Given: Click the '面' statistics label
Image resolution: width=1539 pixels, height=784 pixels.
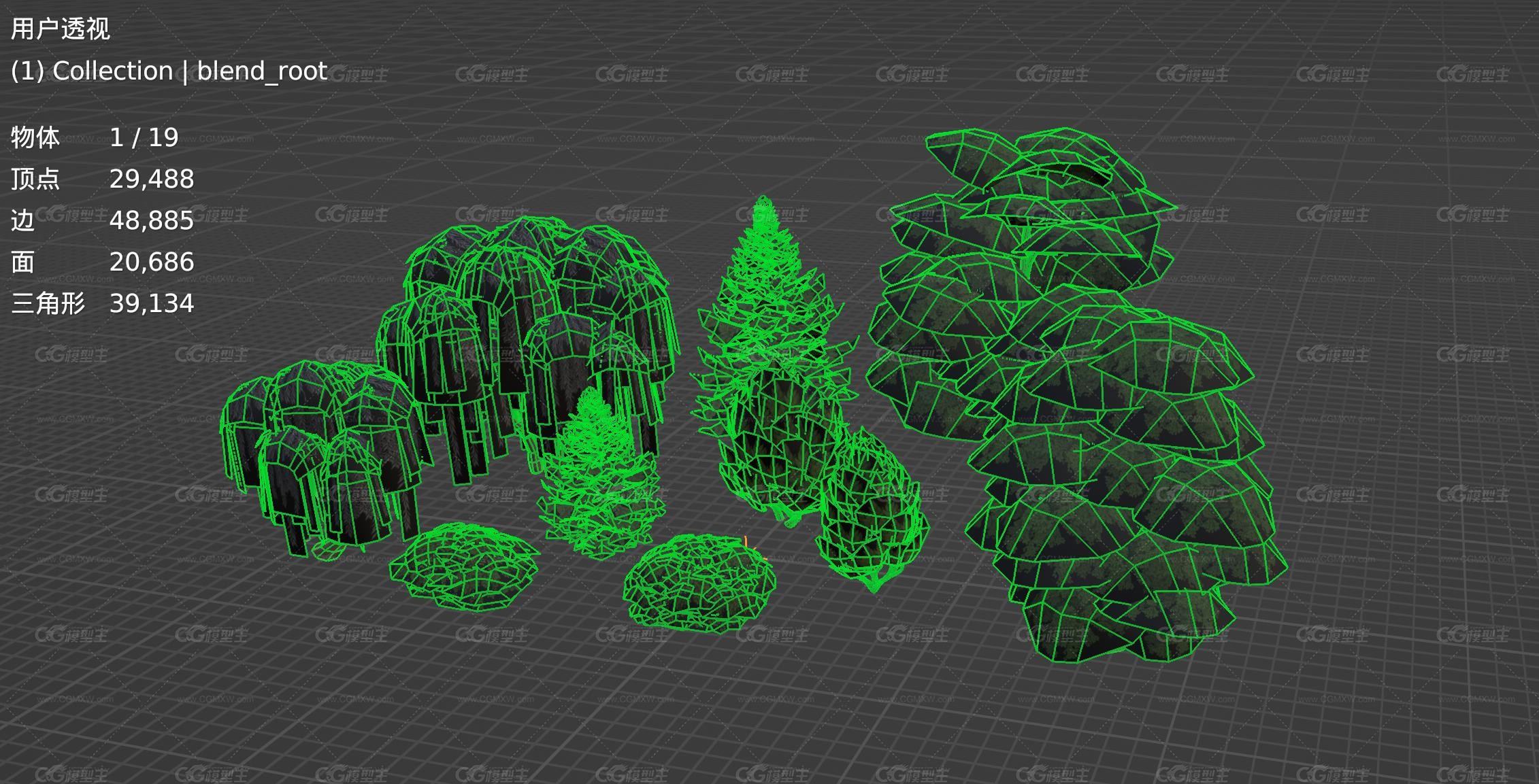Looking at the screenshot, I should [x=23, y=262].
